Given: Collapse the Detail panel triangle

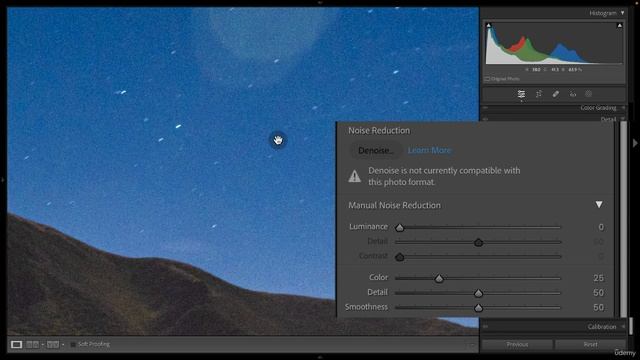Looking at the screenshot, I should tap(622, 119).
